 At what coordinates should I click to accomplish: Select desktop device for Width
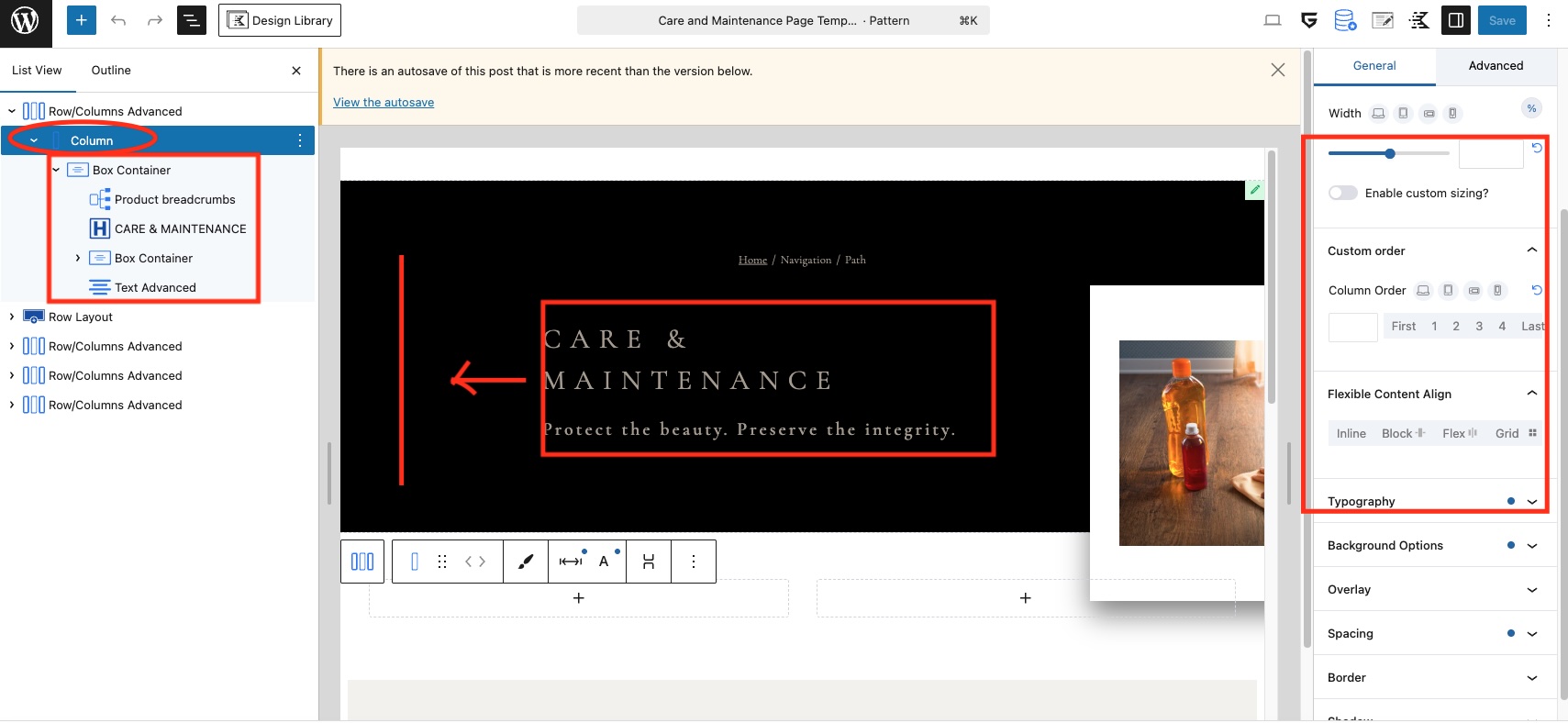click(1378, 114)
